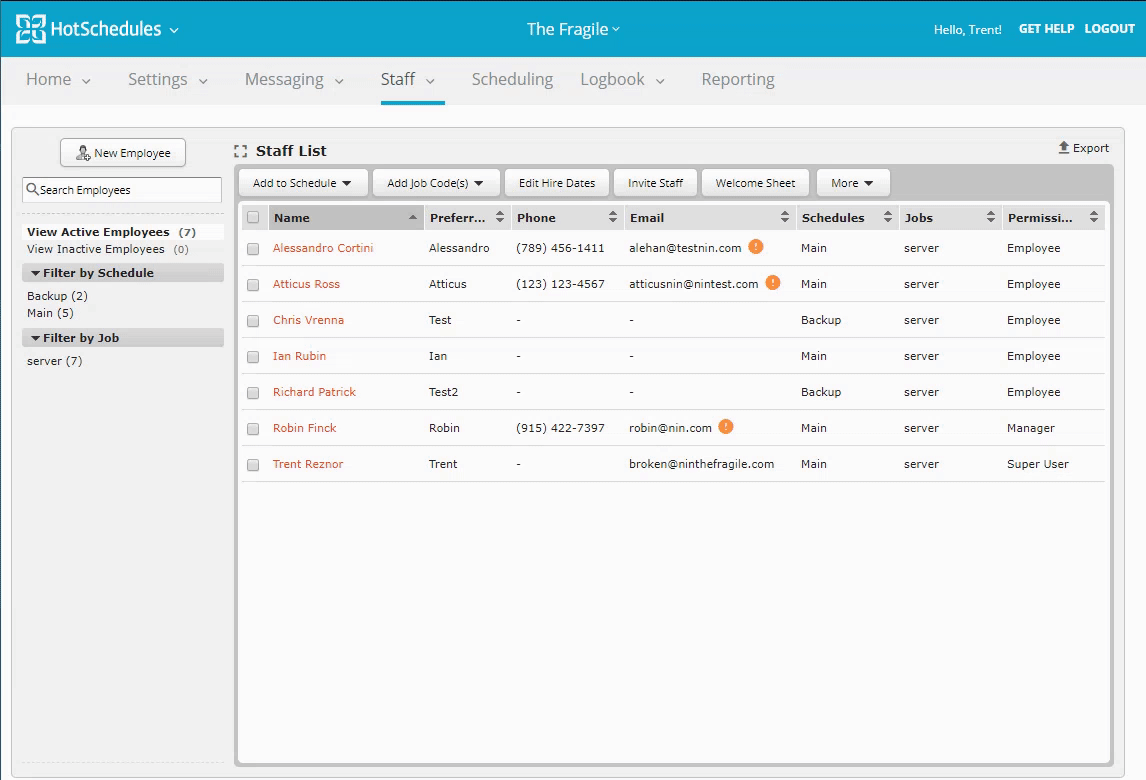1146x780 pixels.
Task: Check the box for Atticus Ross
Action: pos(253,285)
